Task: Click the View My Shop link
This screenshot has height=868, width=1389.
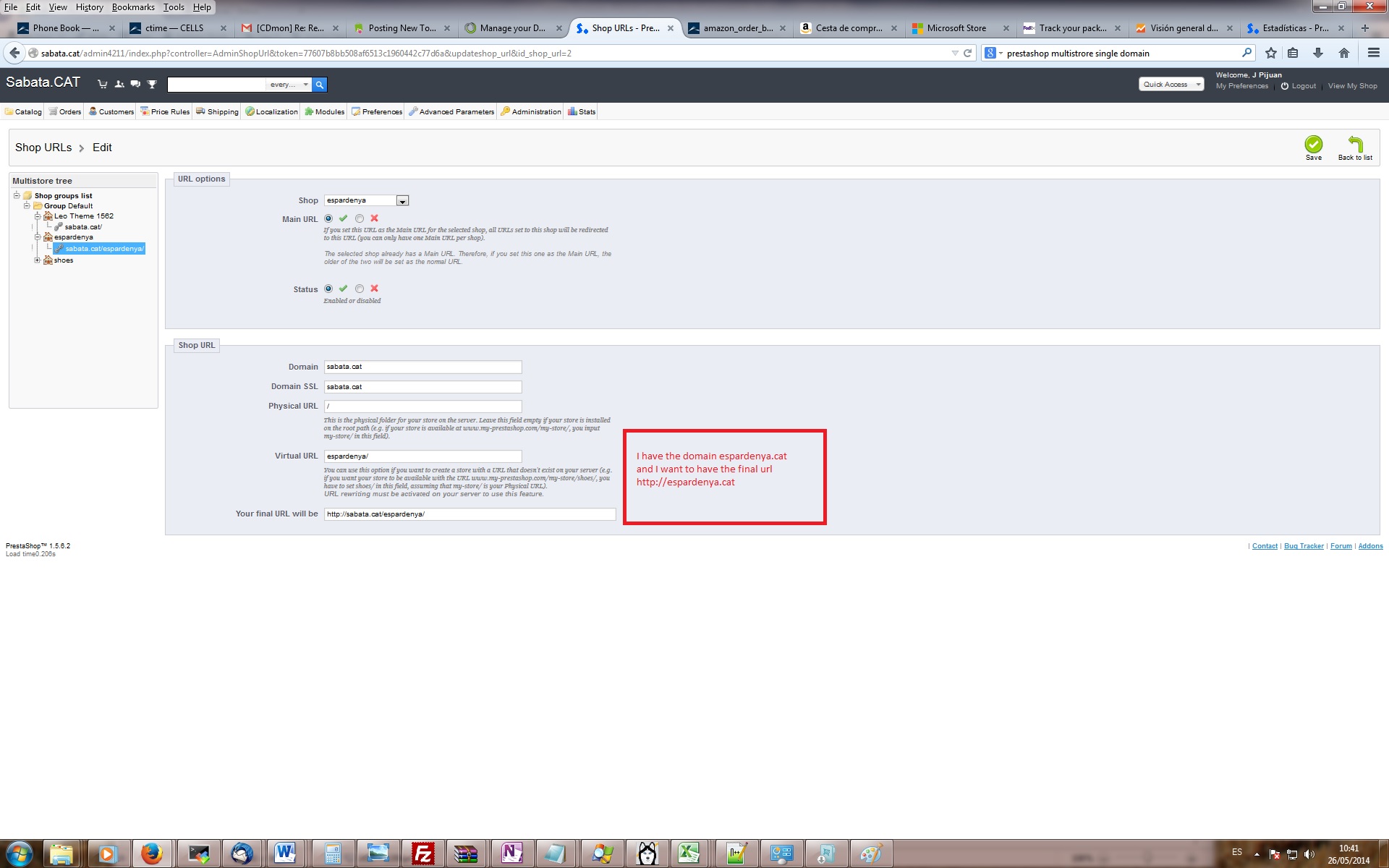Action: 1352,86
